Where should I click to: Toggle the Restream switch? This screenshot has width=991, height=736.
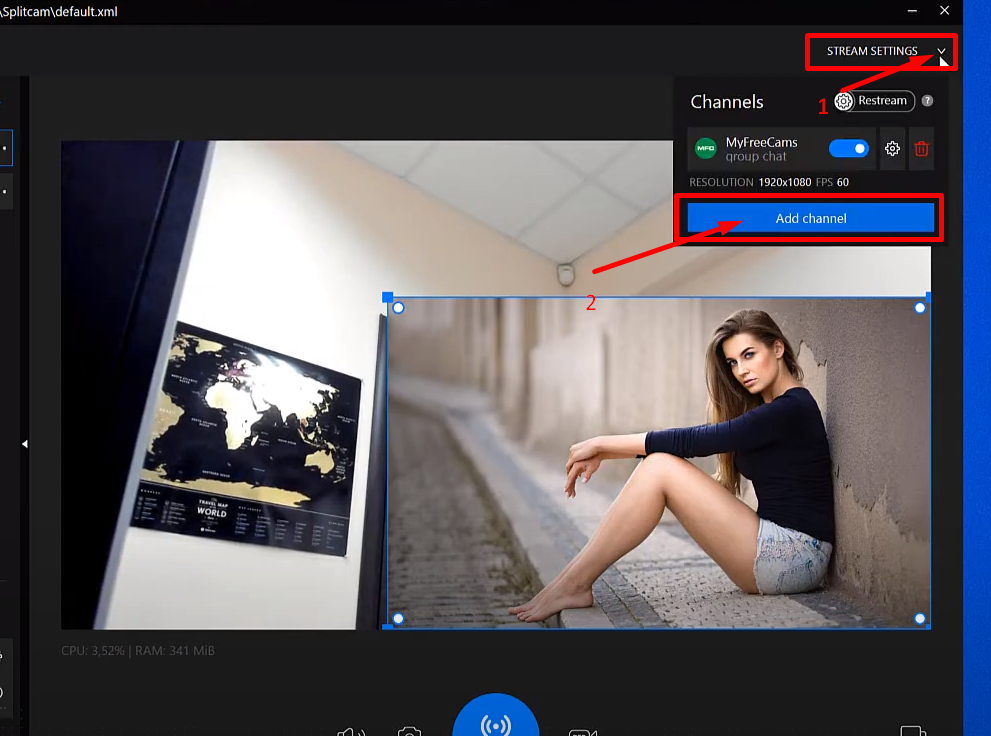click(x=874, y=101)
